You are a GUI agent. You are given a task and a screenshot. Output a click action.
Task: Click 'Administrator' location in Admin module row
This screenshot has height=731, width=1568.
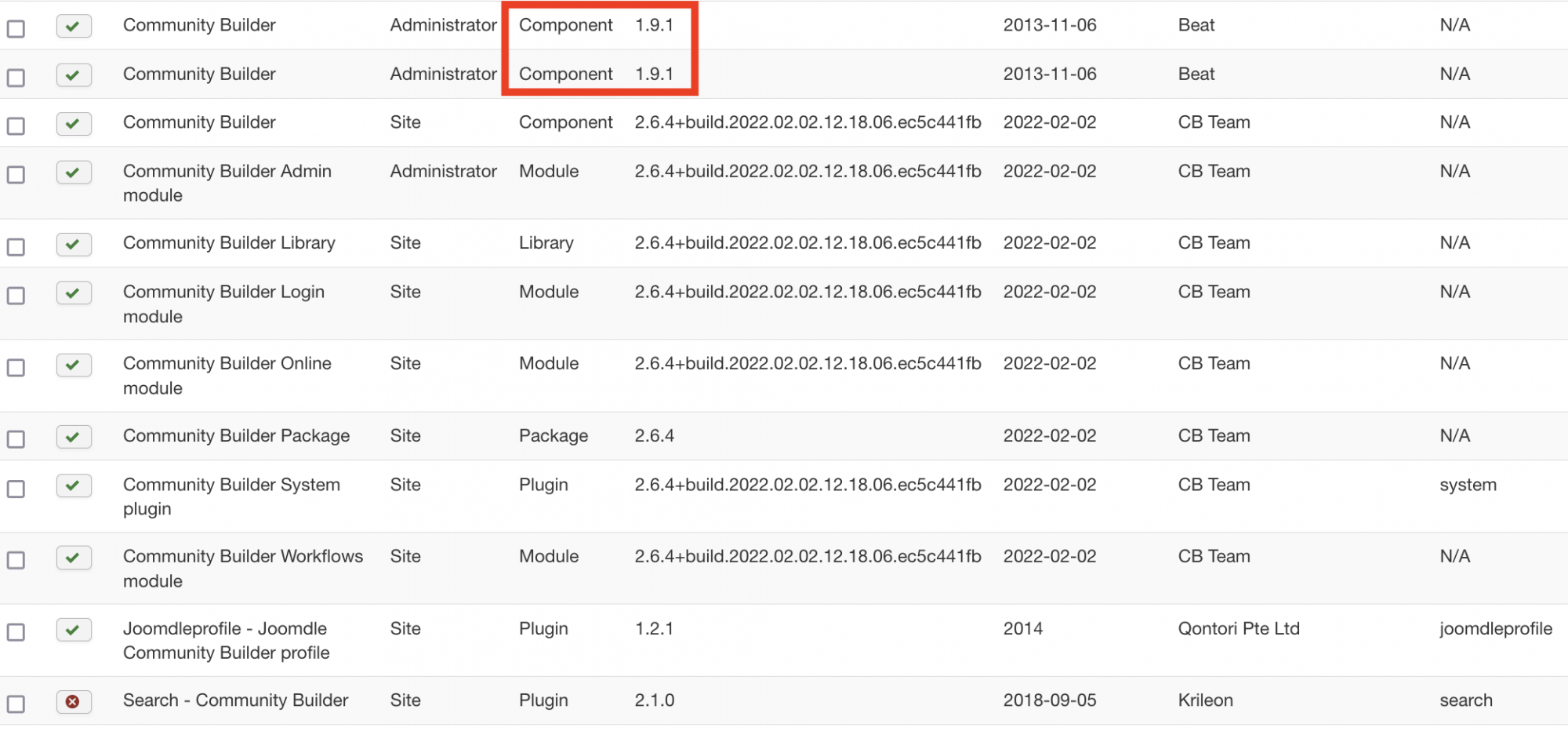click(x=444, y=171)
